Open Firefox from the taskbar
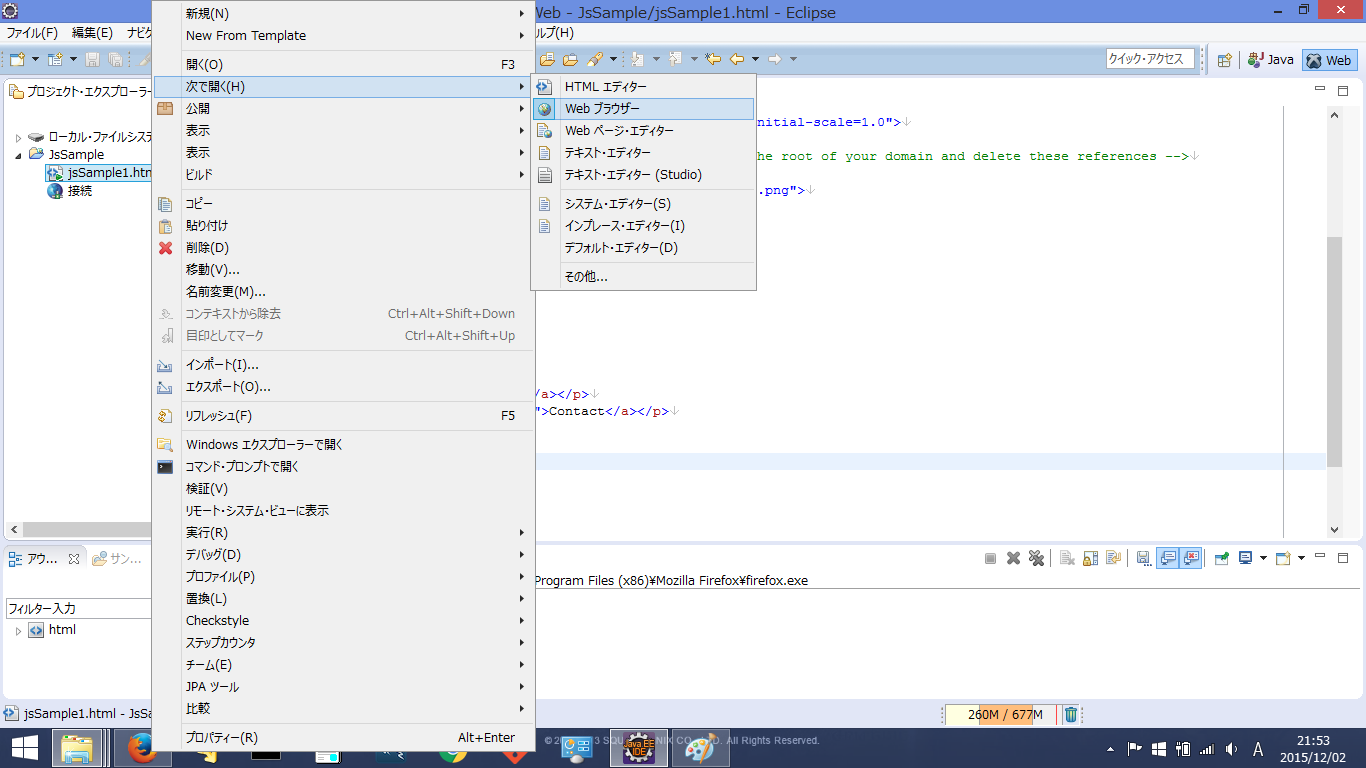The image size is (1366, 768). (x=141, y=748)
